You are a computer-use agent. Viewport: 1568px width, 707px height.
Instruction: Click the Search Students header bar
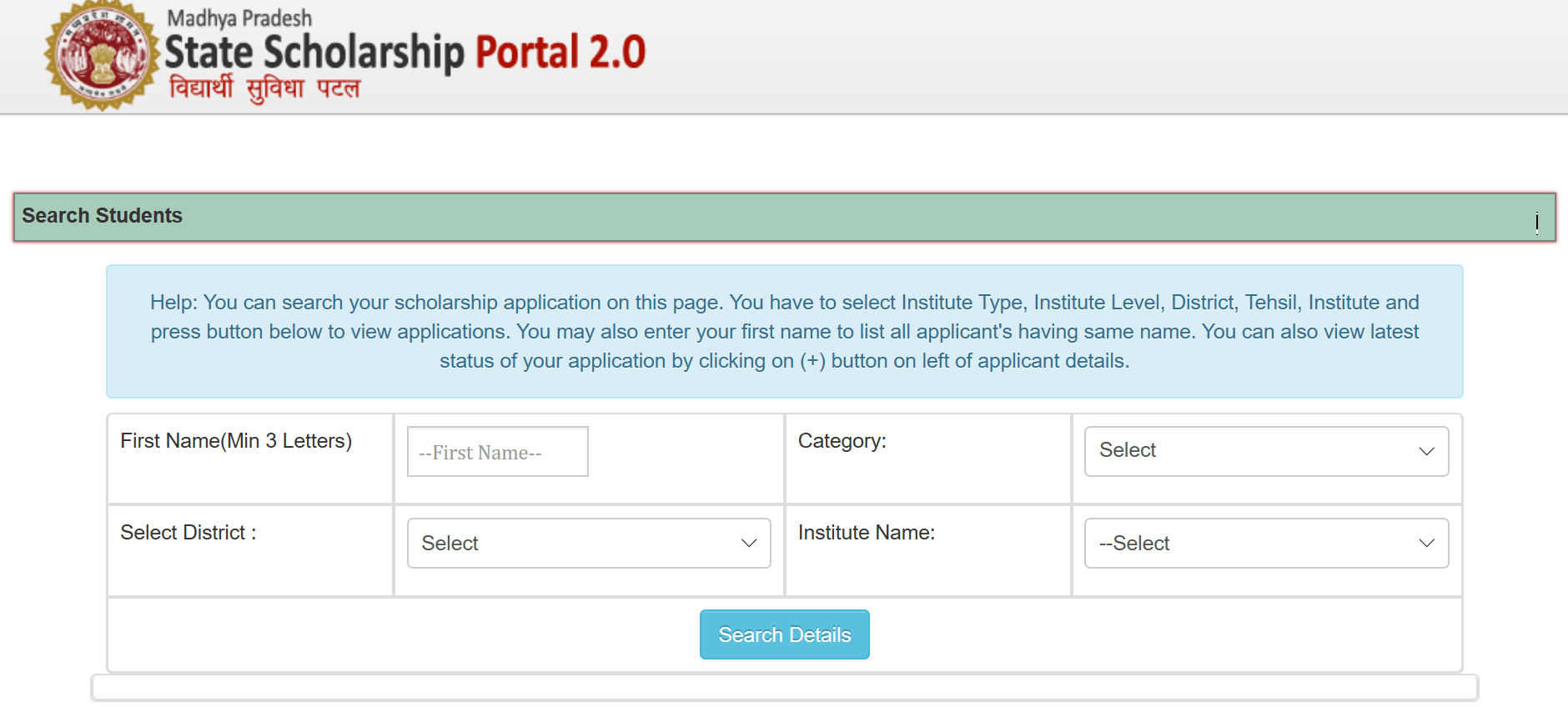(784, 217)
